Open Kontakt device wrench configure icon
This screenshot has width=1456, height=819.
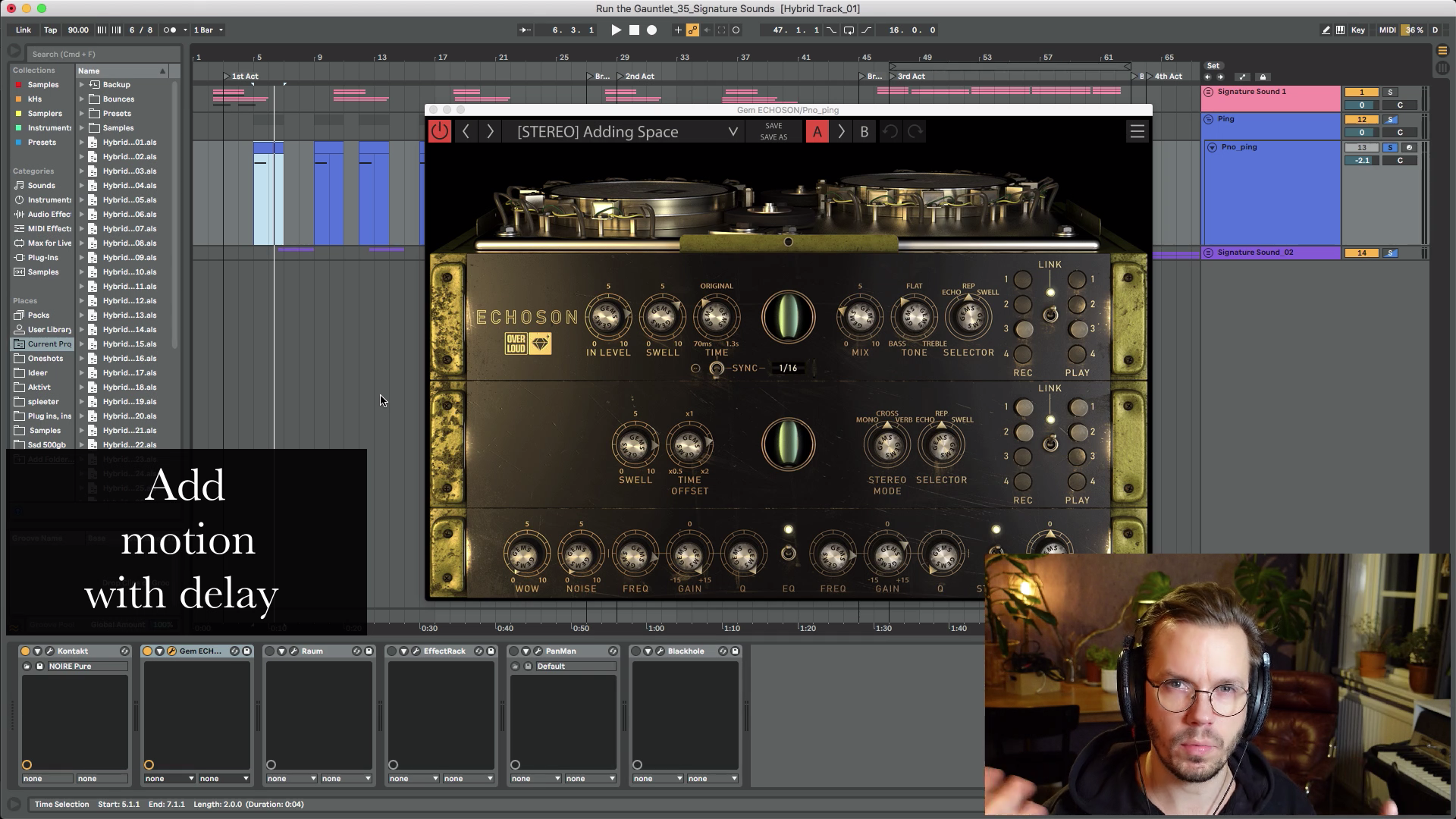49,651
